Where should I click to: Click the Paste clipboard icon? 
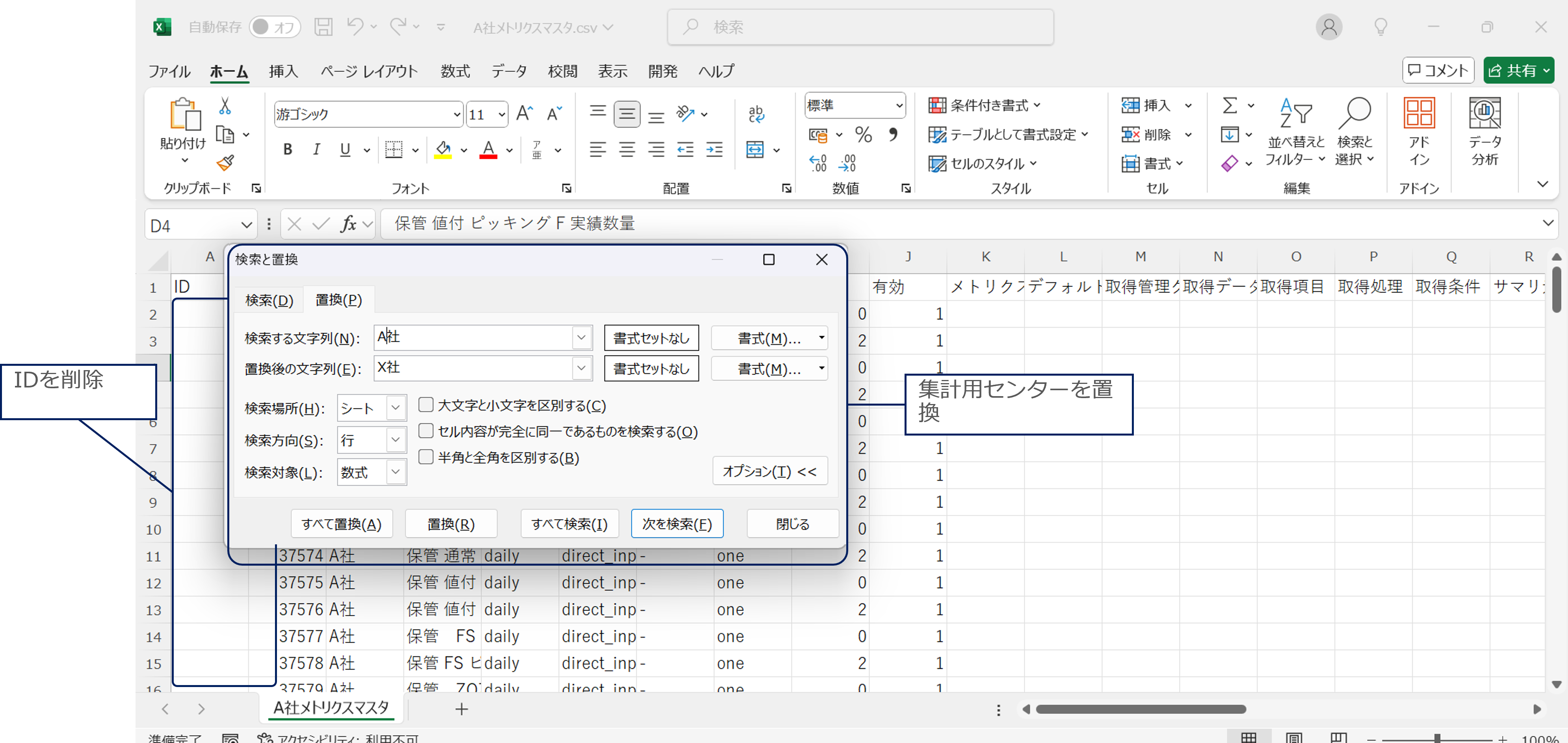click(184, 114)
